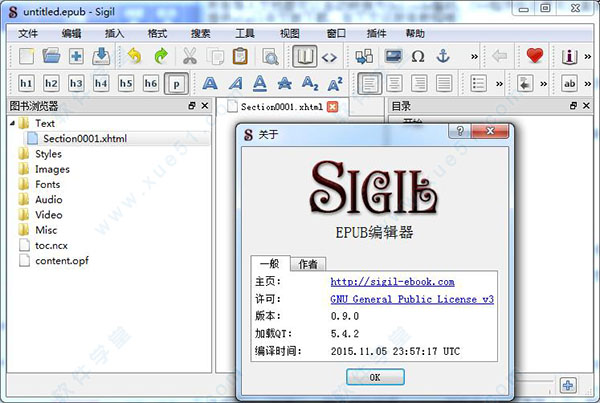Open GNU General Public License v3 link
The image size is (600, 403).
(x=412, y=299)
